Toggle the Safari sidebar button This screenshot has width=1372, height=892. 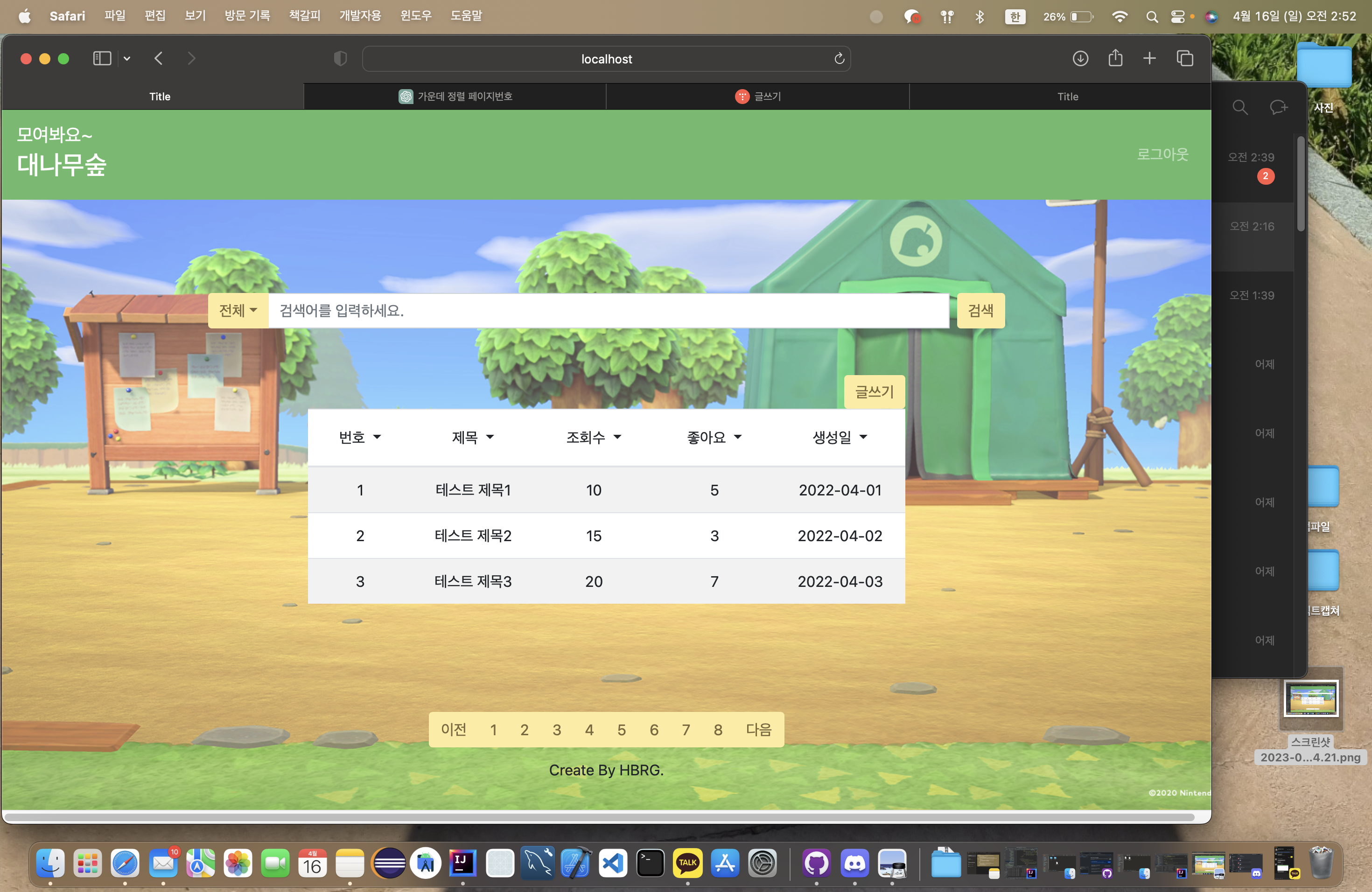point(102,59)
